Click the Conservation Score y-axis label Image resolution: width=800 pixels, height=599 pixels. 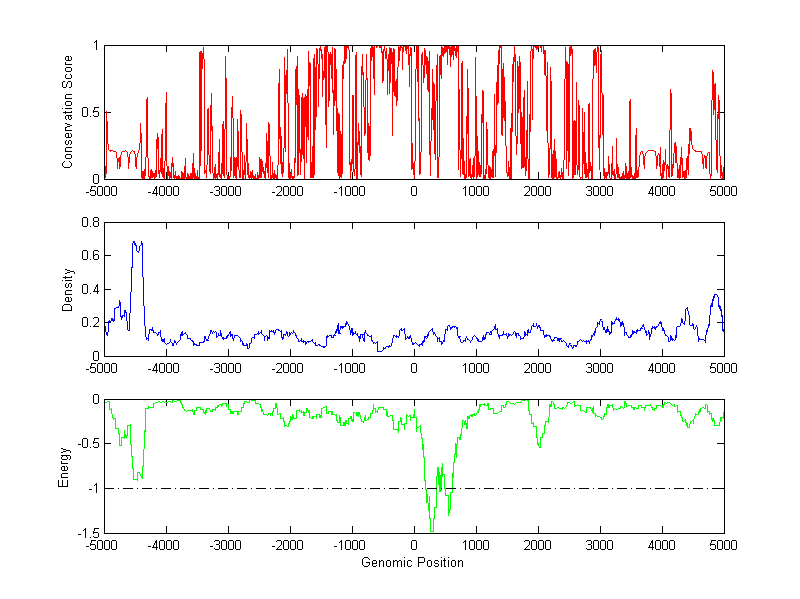(68, 112)
